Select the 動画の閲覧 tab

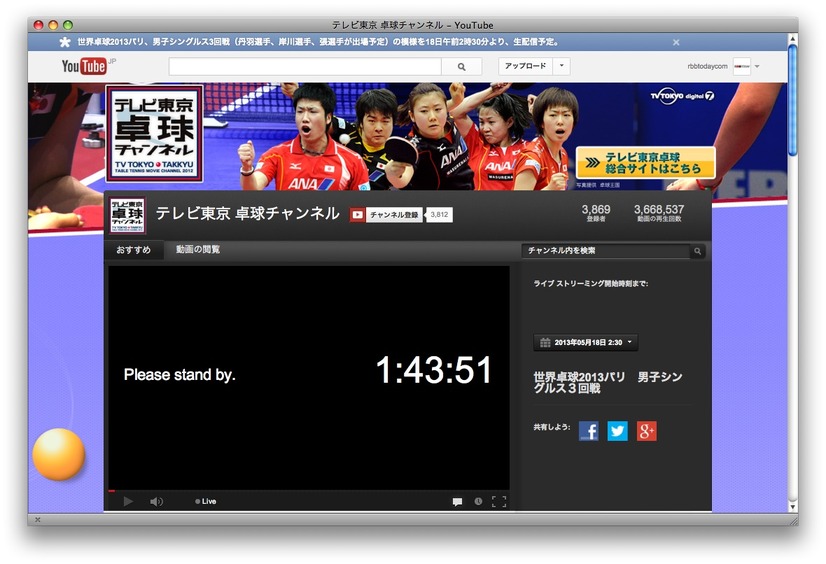[198, 250]
